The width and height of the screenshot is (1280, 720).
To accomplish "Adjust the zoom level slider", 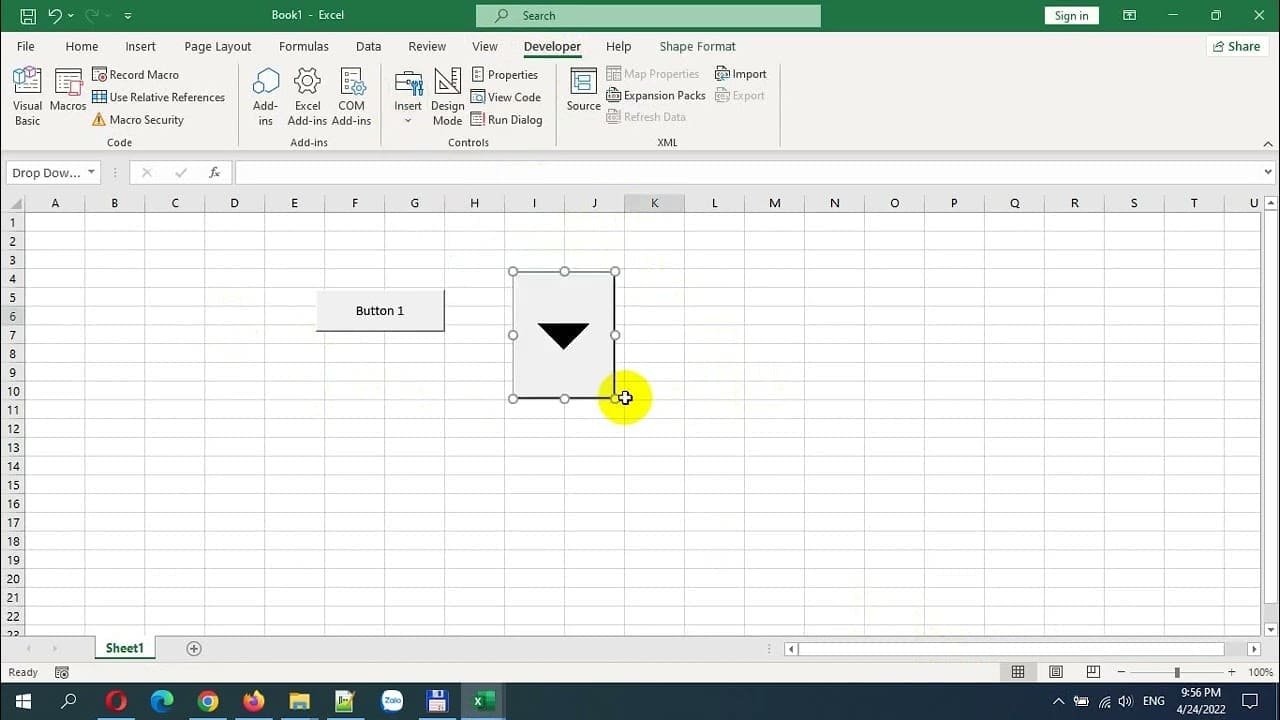I will [x=1177, y=673].
